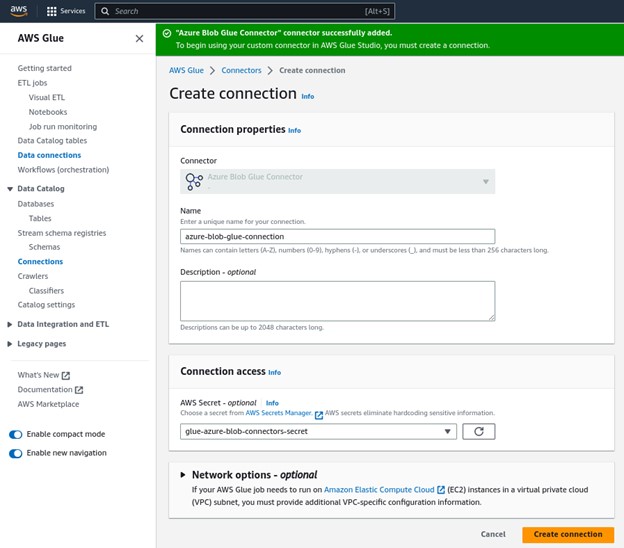Screen dimensions: 624x548
Task: Click external link icon after Secrets Manager
Action: (x=319, y=415)
